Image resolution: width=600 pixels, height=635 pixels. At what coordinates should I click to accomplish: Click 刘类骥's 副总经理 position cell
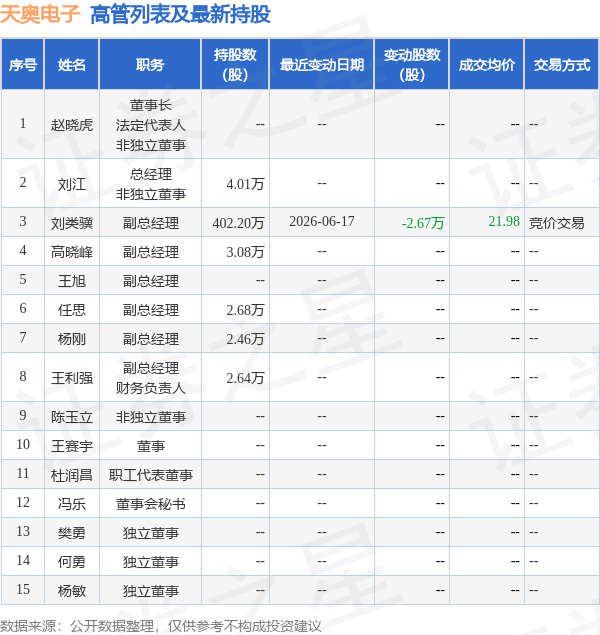(x=151, y=223)
